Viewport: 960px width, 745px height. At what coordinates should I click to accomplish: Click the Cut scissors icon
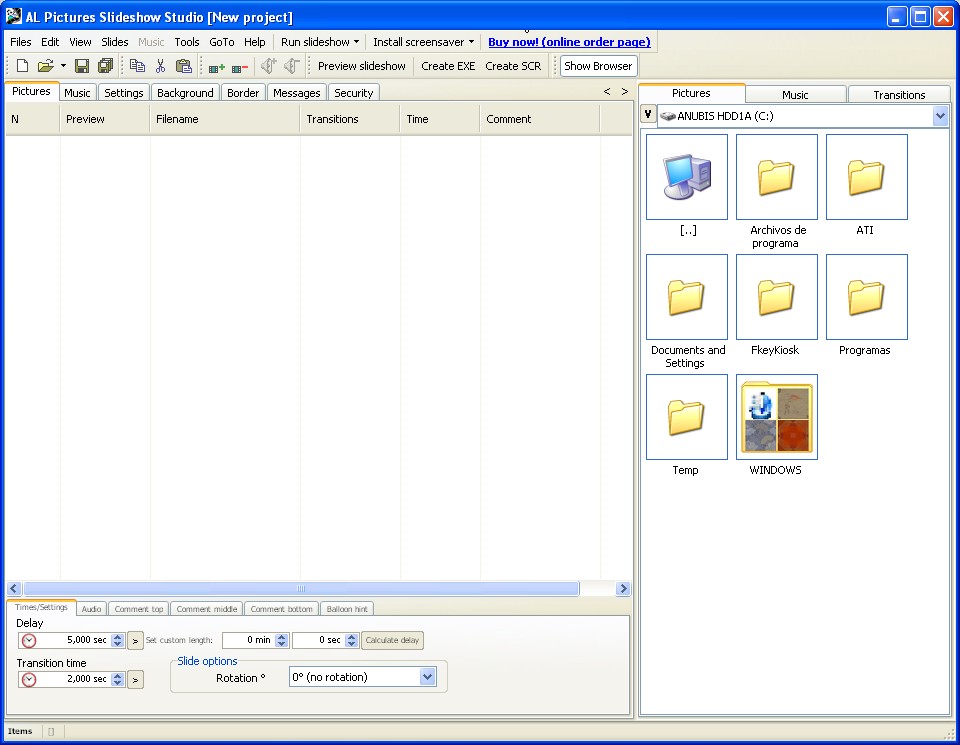point(160,66)
